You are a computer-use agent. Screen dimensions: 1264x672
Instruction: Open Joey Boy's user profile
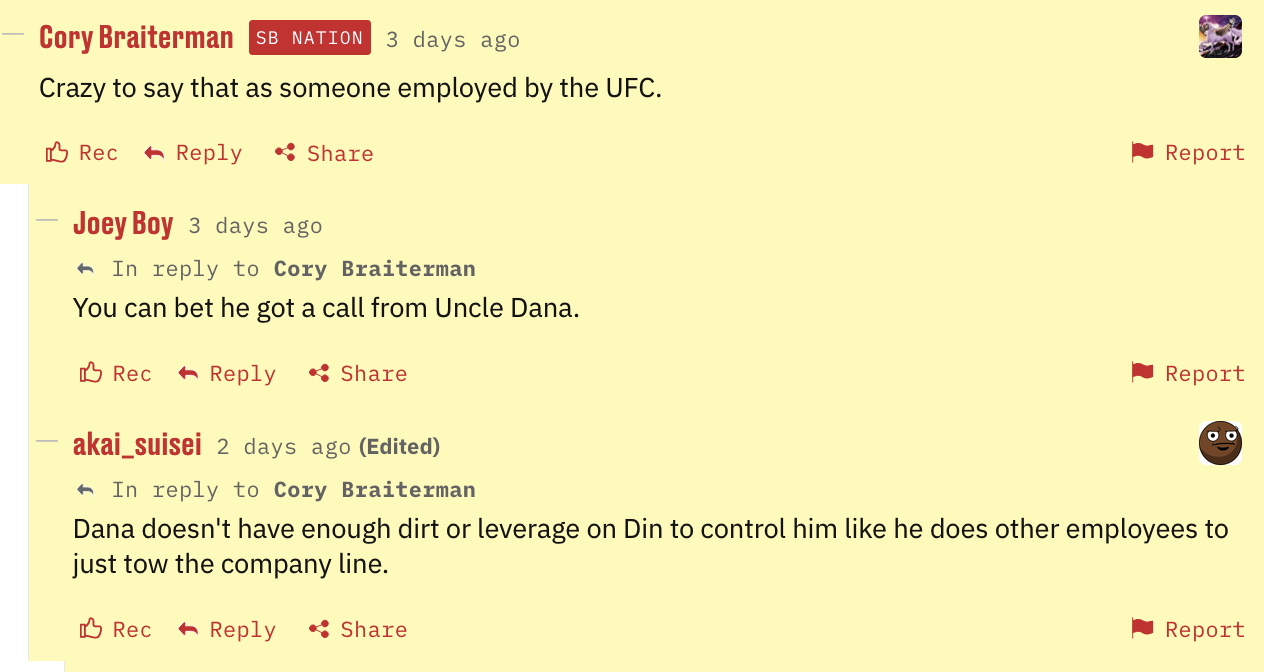click(x=123, y=224)
